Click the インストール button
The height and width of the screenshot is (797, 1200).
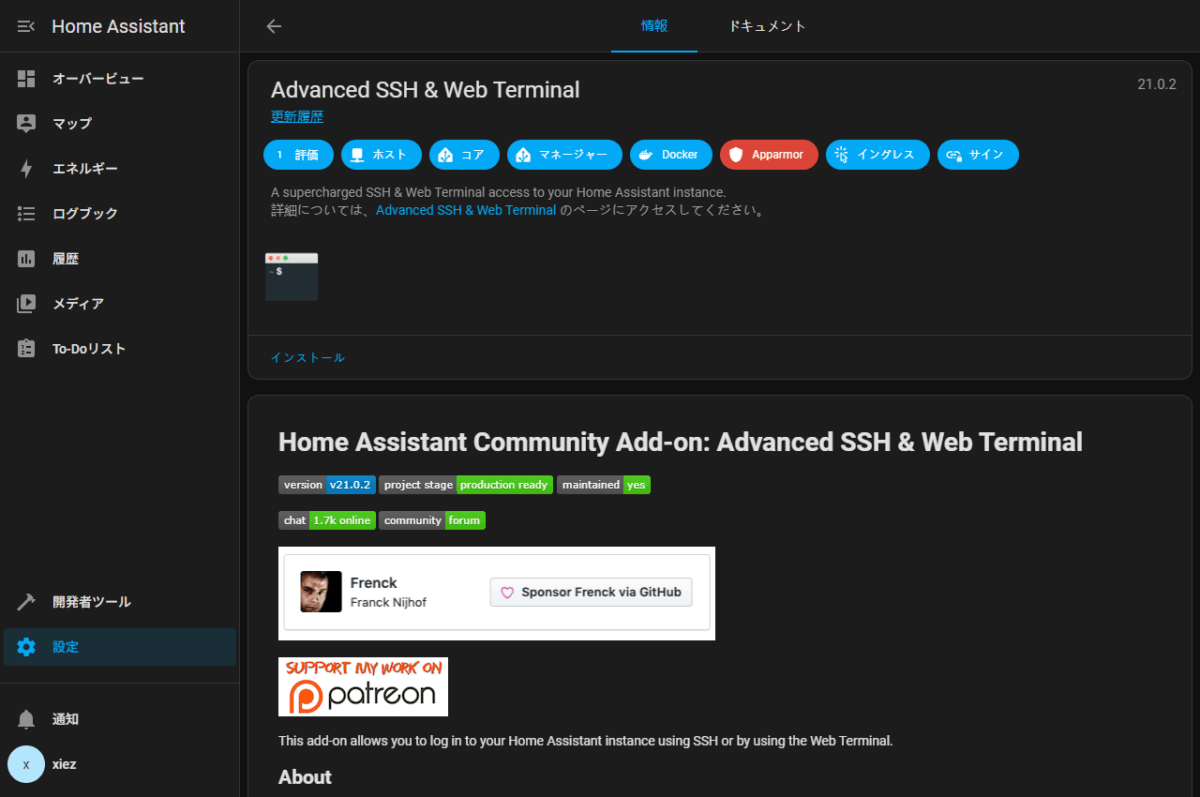(308, 357)
